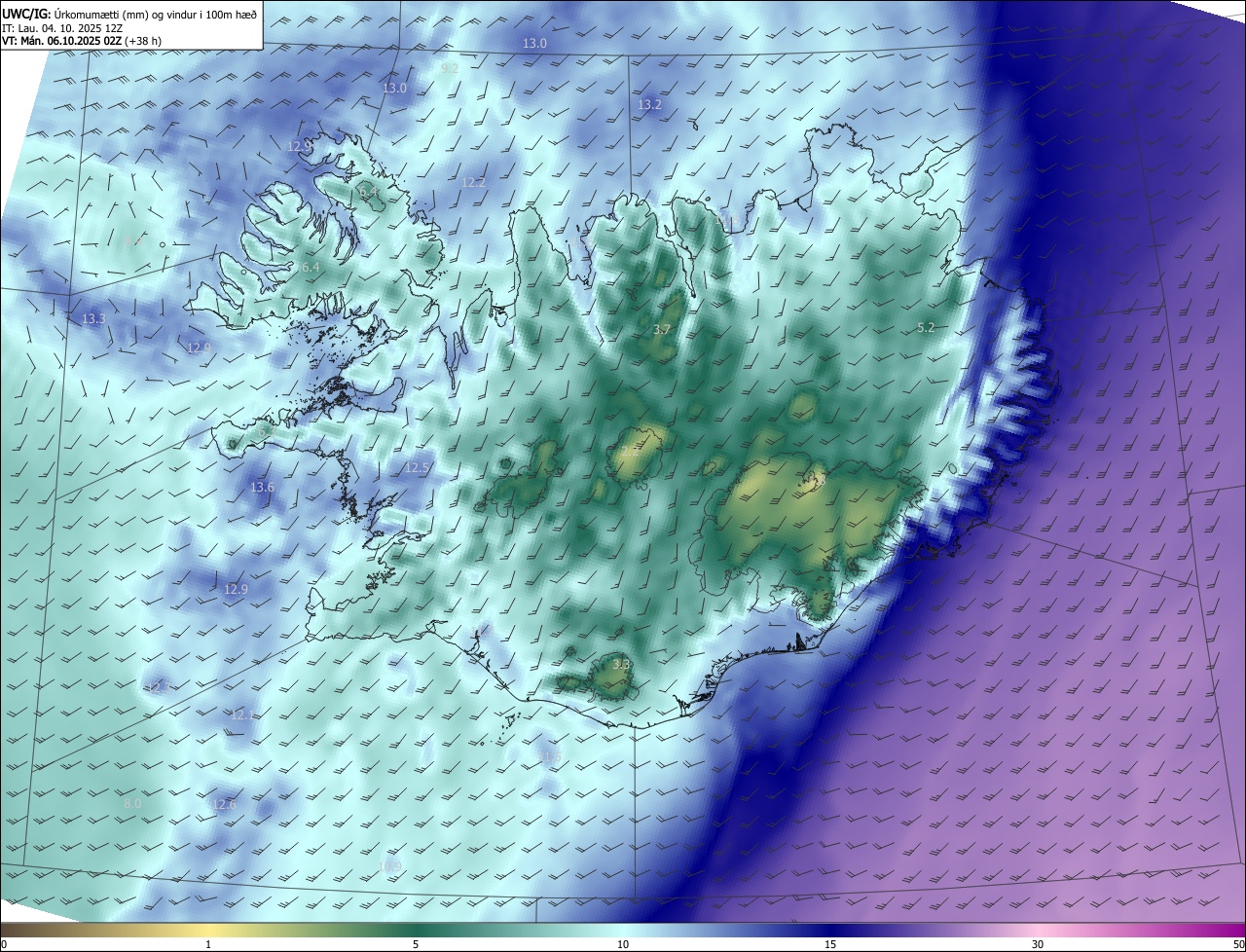Click the 10.9 value label on the map
This screenshot has width=1246, height=952.
coord(389,865)
